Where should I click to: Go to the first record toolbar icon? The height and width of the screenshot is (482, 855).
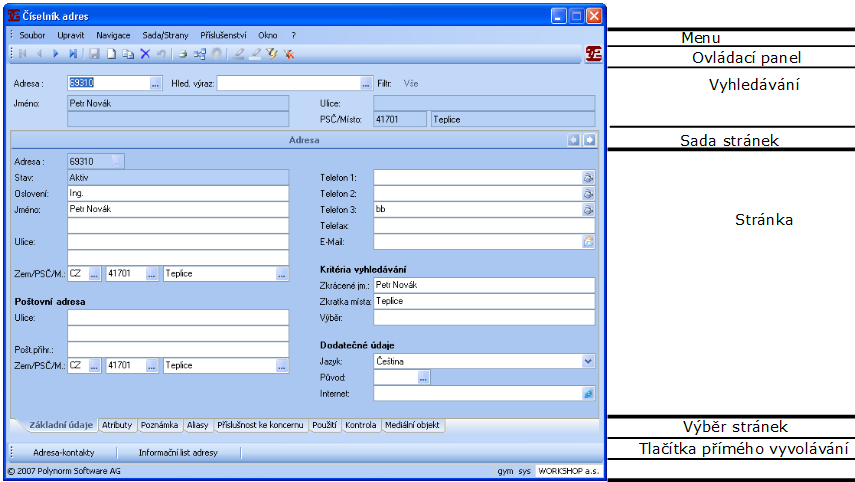click(x=23, y=54)
